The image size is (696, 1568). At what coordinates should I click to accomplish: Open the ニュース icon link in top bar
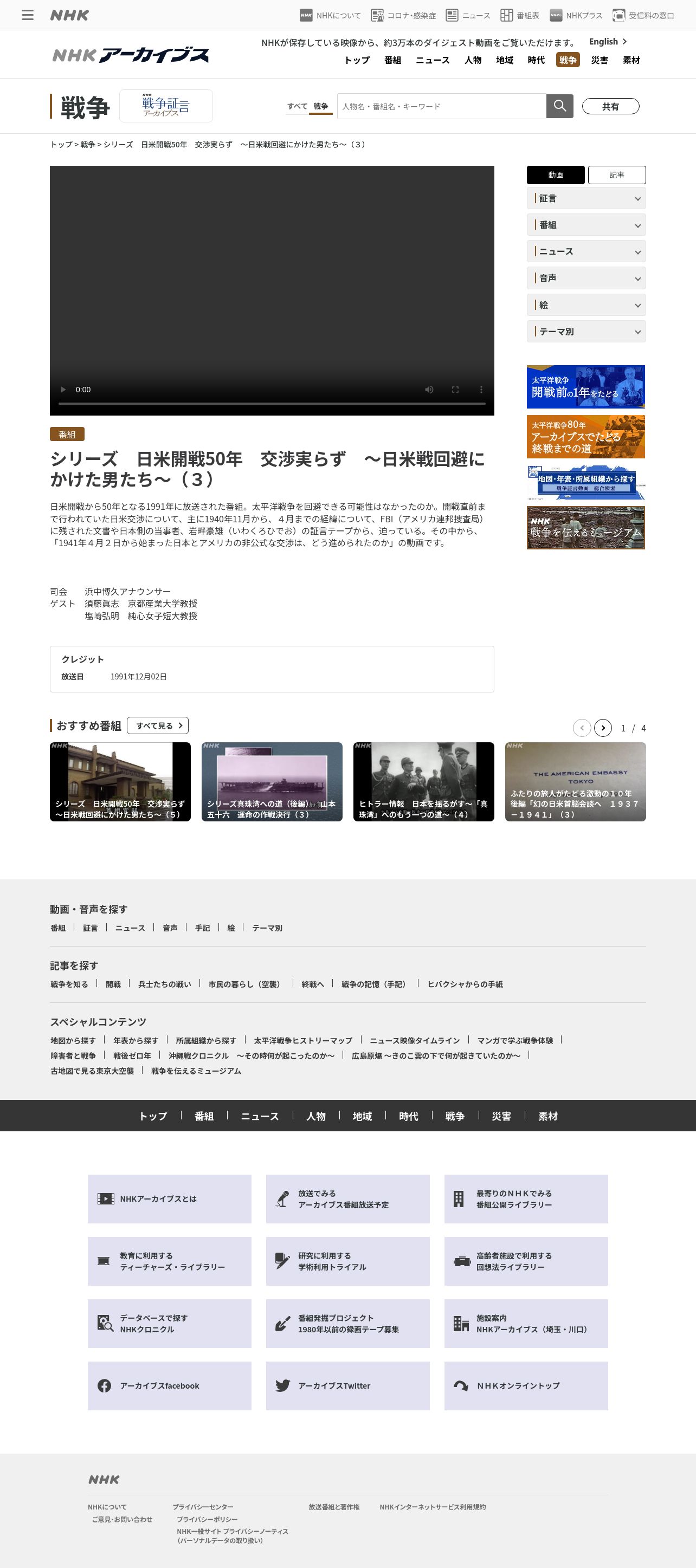click(x=468, y=15)
